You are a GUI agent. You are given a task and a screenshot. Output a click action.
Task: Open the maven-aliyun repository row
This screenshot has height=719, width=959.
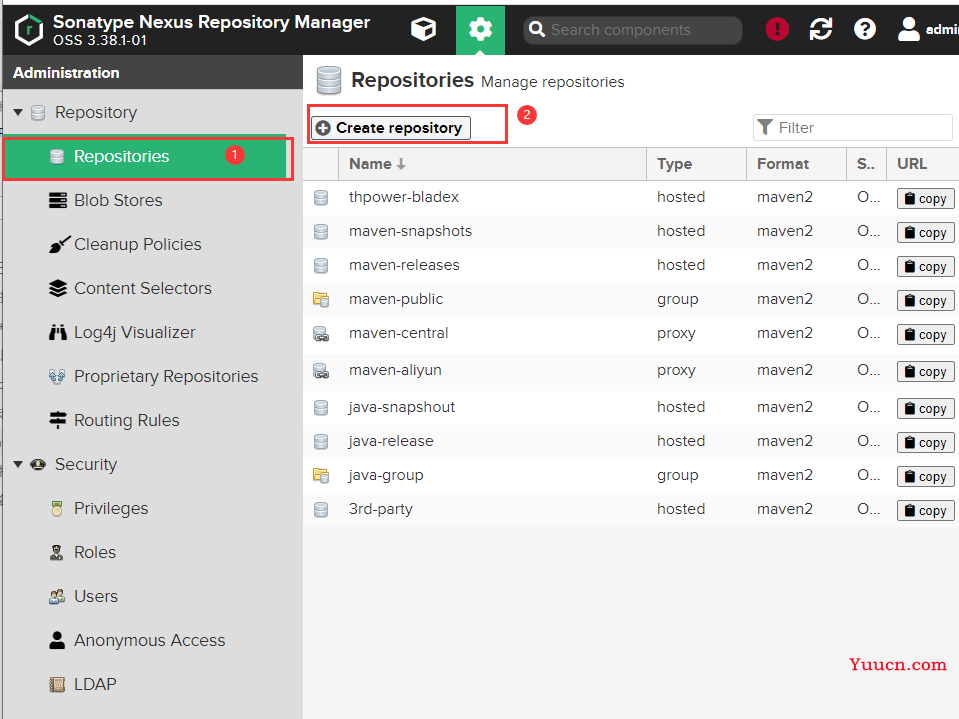[x=631, y=372]
